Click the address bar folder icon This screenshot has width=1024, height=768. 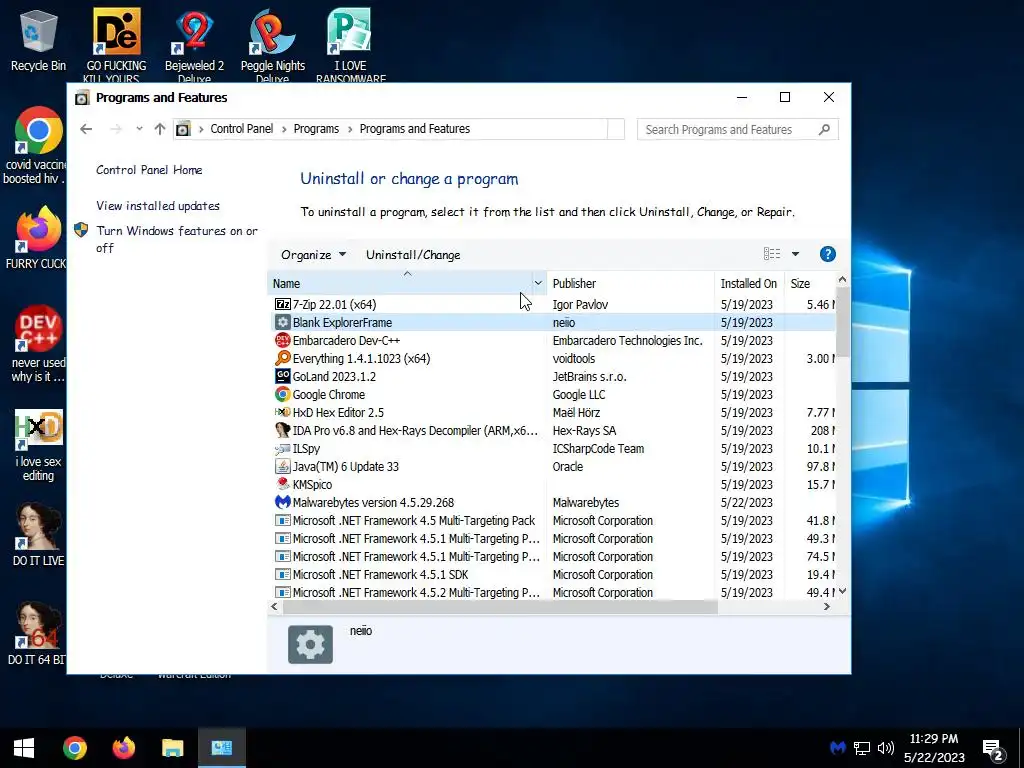(x=184, y=129)
